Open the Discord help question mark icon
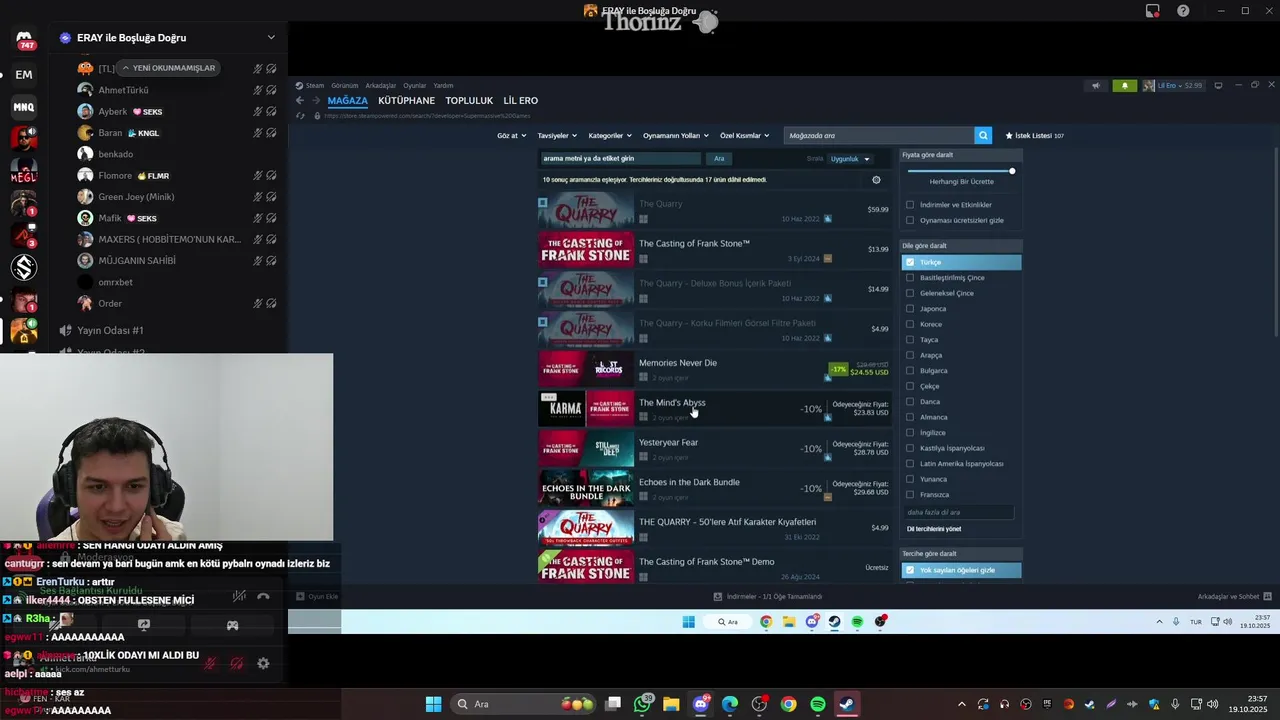 click(1184, 11)
